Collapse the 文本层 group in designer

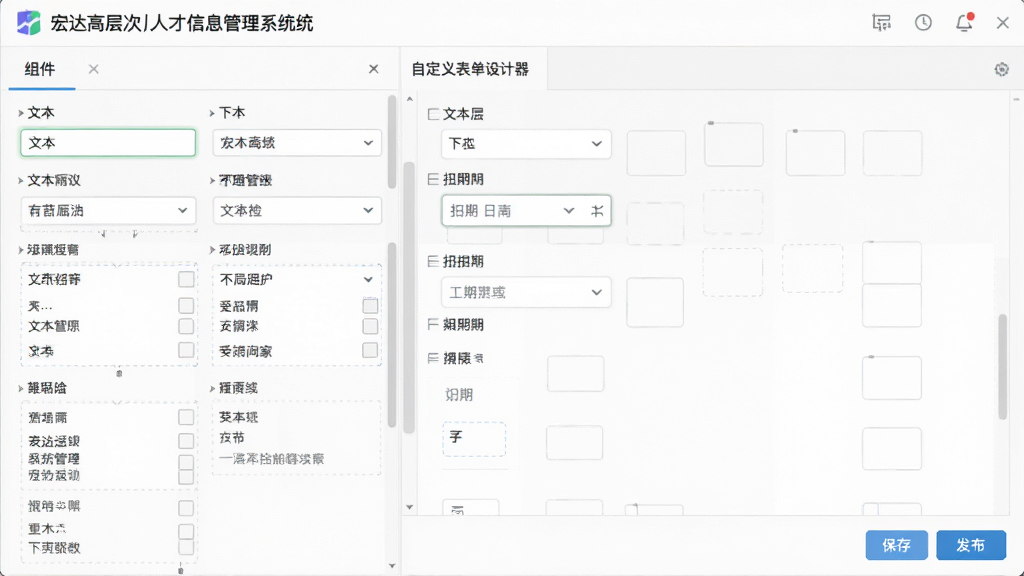[433, 114]
